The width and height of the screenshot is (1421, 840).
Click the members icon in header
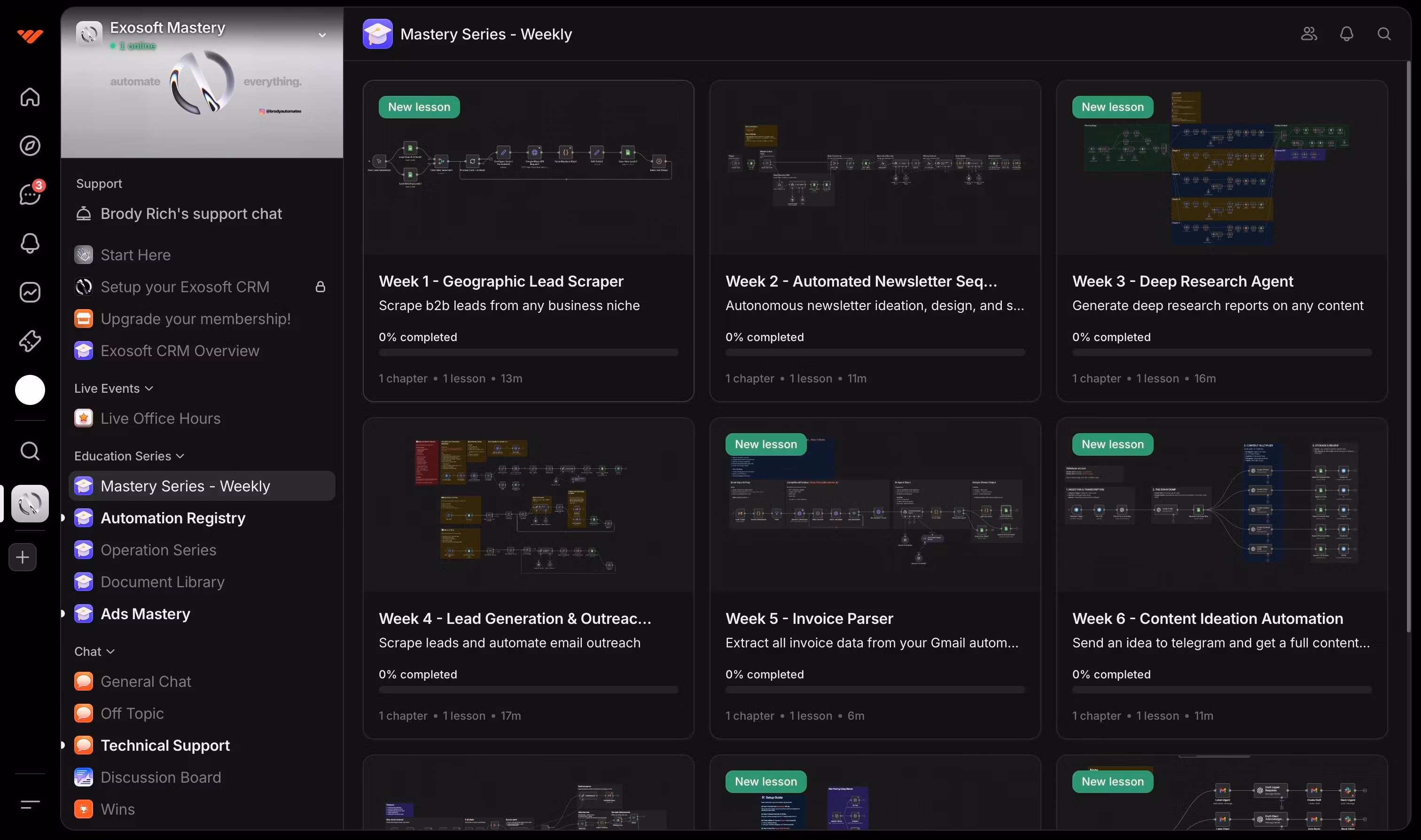pyautogui.click(x=1309, y=34)
